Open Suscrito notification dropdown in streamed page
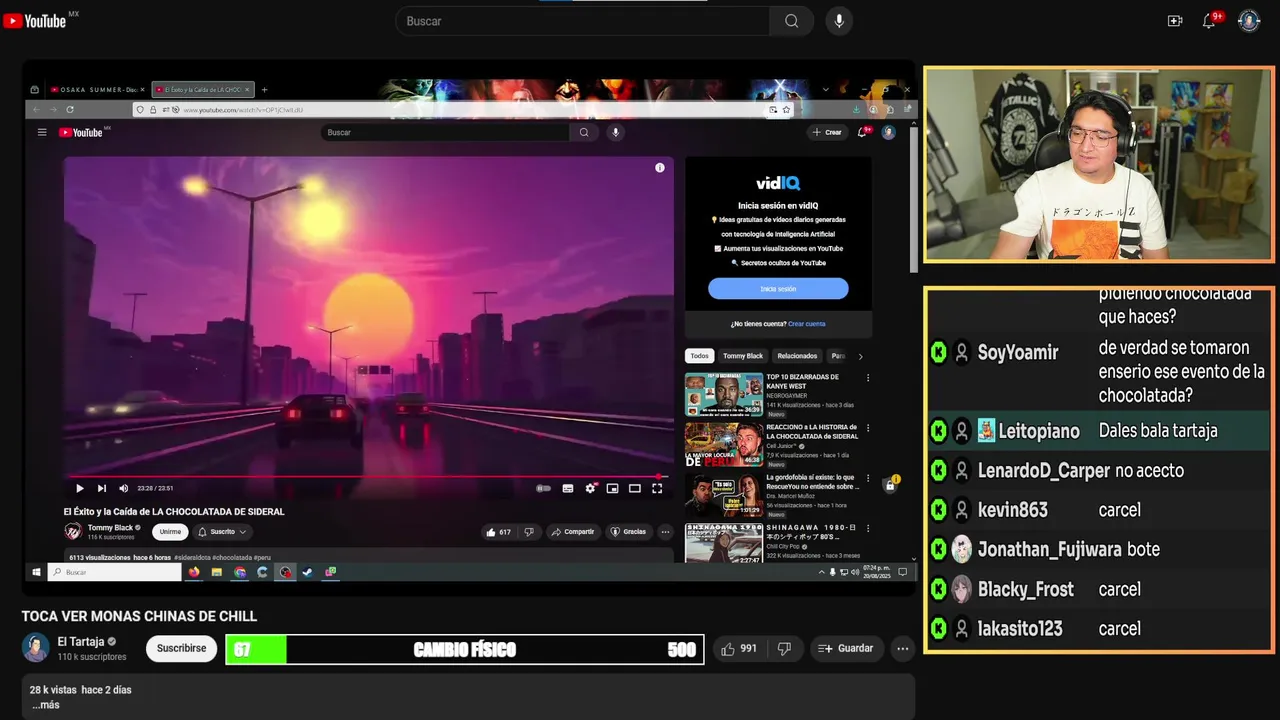1280x720 pixels. pyautogui.click(x=222, y=532)
